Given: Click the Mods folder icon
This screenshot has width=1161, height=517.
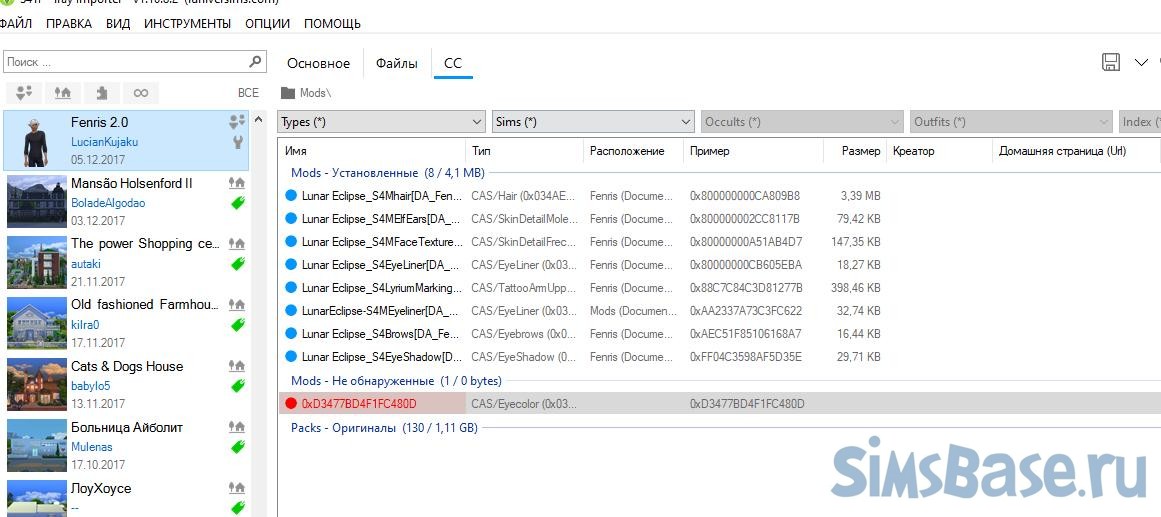Looking at the screenshot, I should tap(288, 93).
